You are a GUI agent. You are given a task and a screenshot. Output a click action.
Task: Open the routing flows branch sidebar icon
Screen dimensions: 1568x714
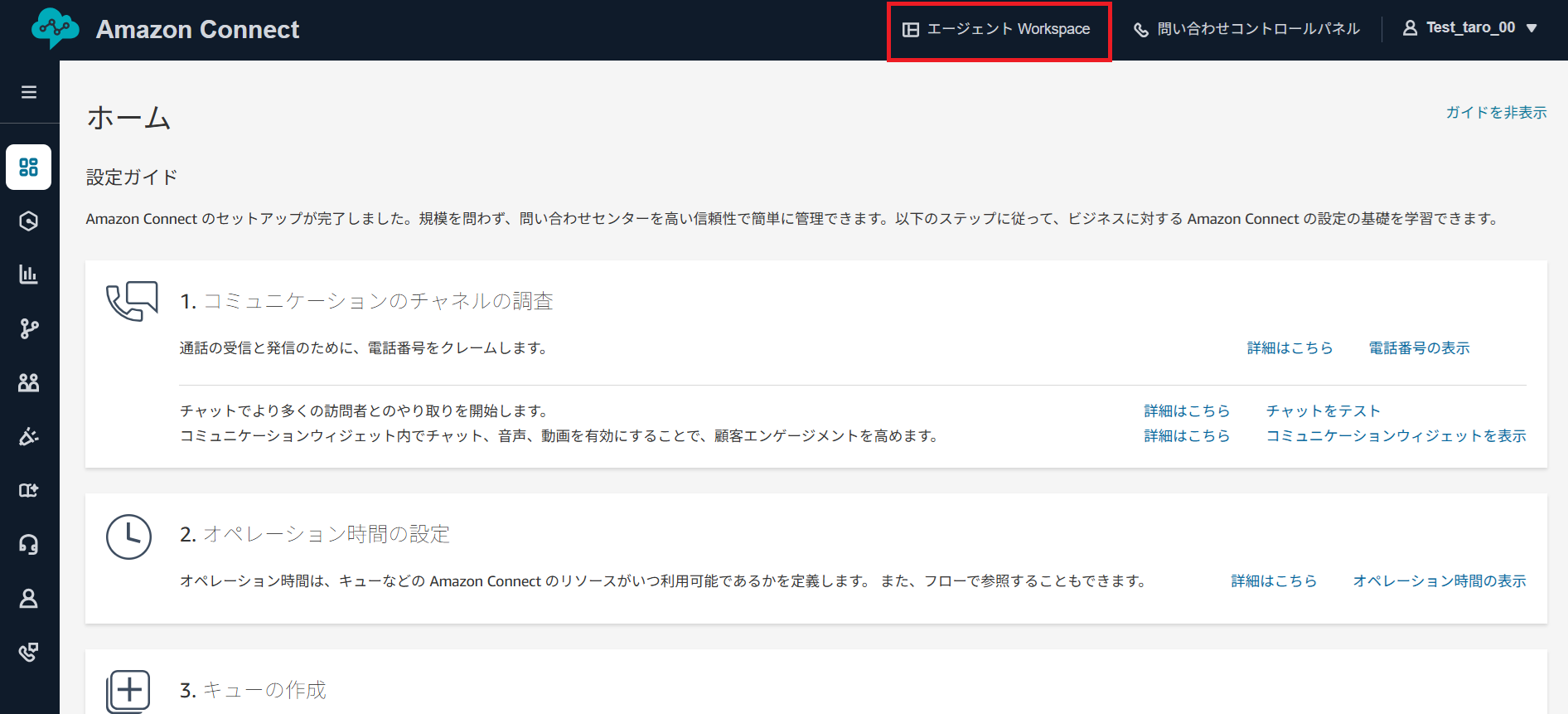pos(29,328)
